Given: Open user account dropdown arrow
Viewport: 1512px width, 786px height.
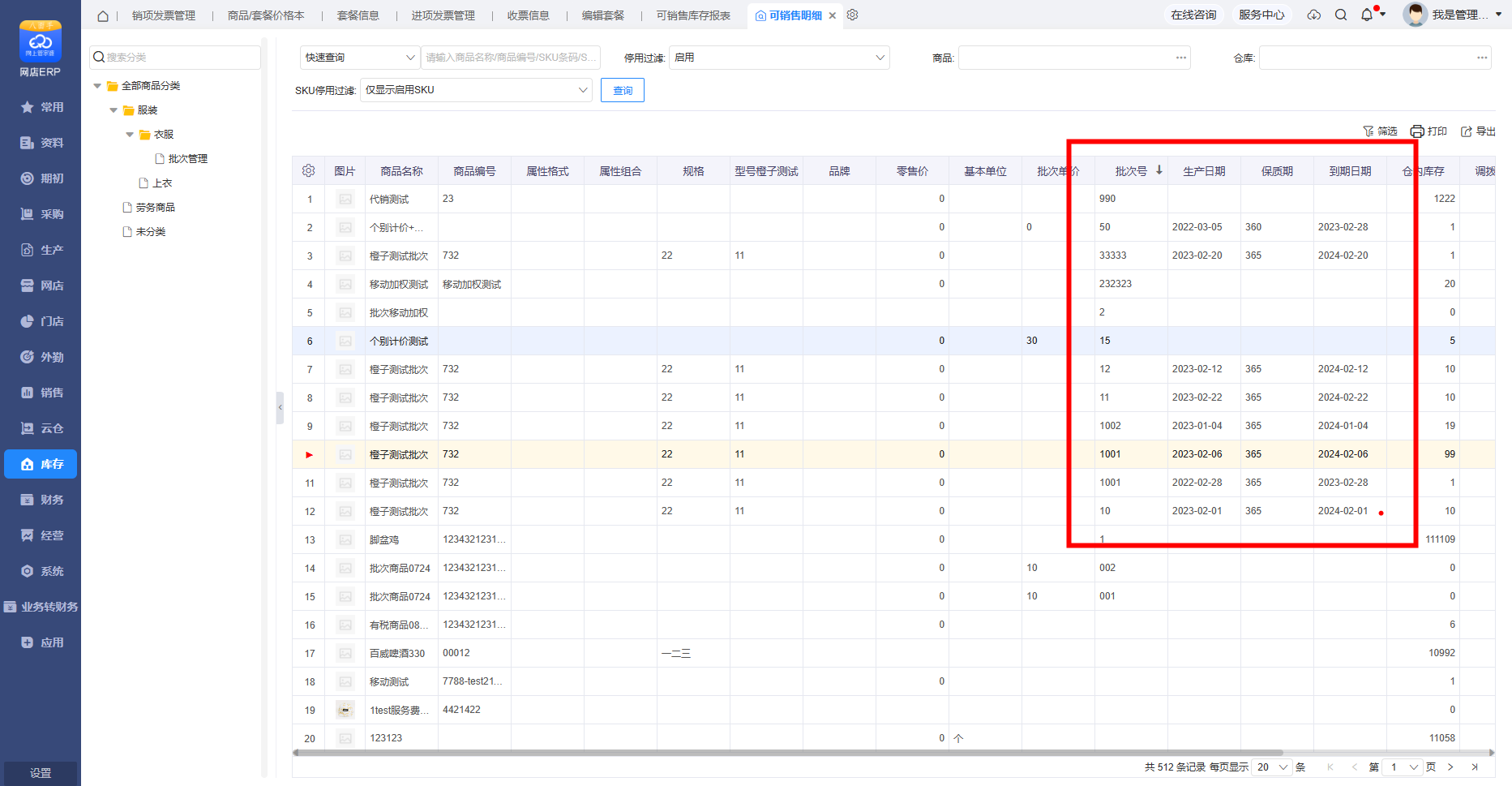Looking at the screenshot, I should [x=1498, y=15].
